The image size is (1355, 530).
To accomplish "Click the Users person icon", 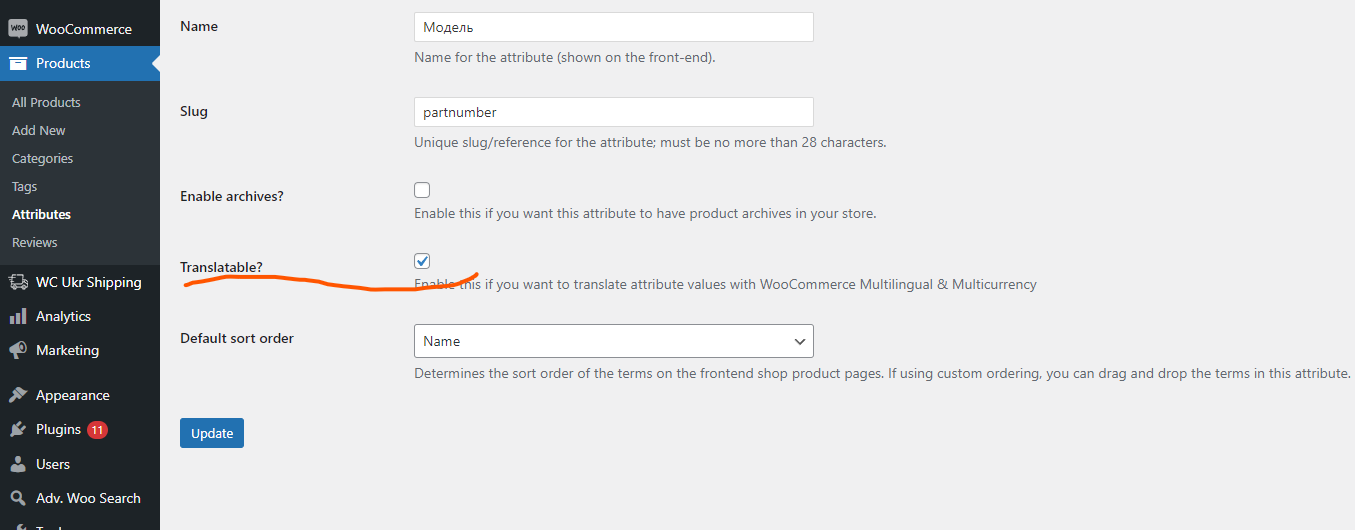I will pos(18,464).
